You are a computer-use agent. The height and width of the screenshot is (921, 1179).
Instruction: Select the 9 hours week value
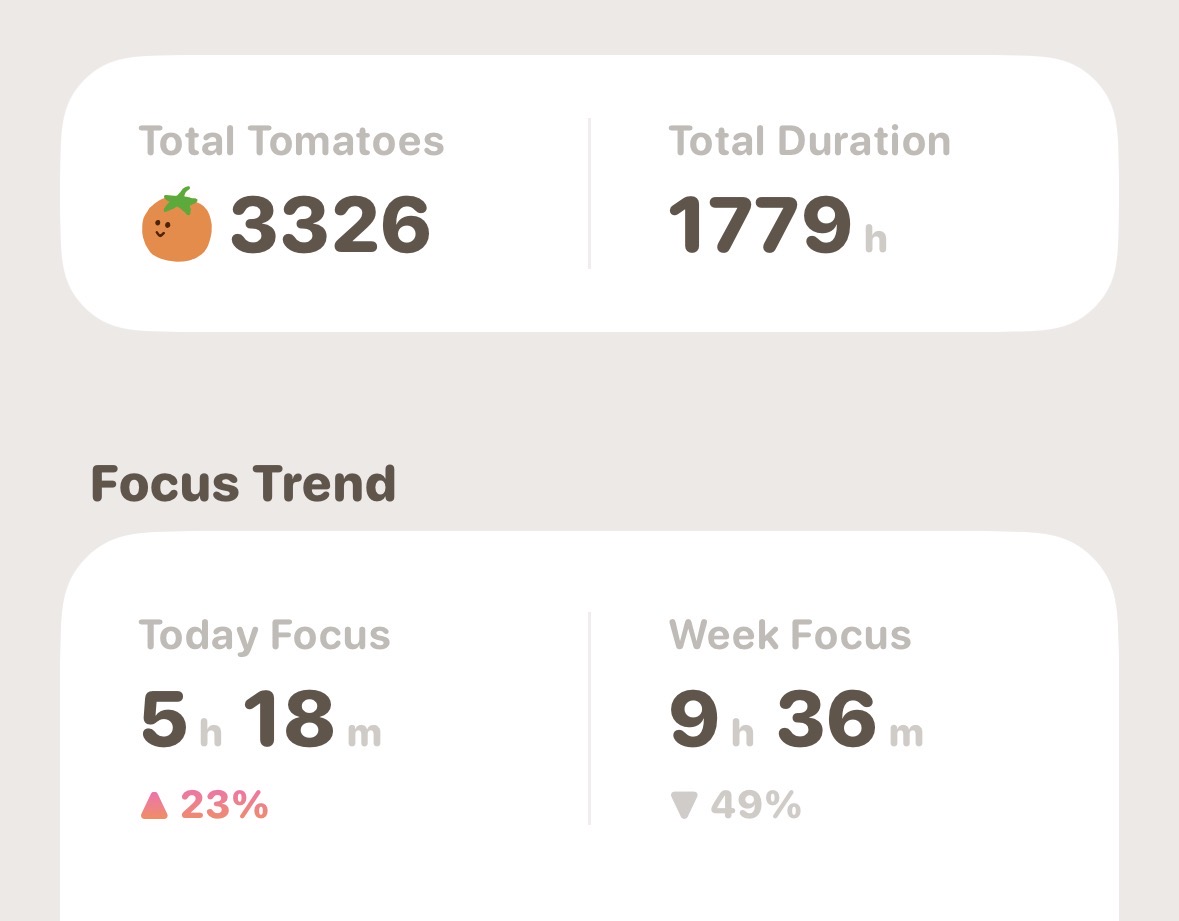[x=694, y=720]
